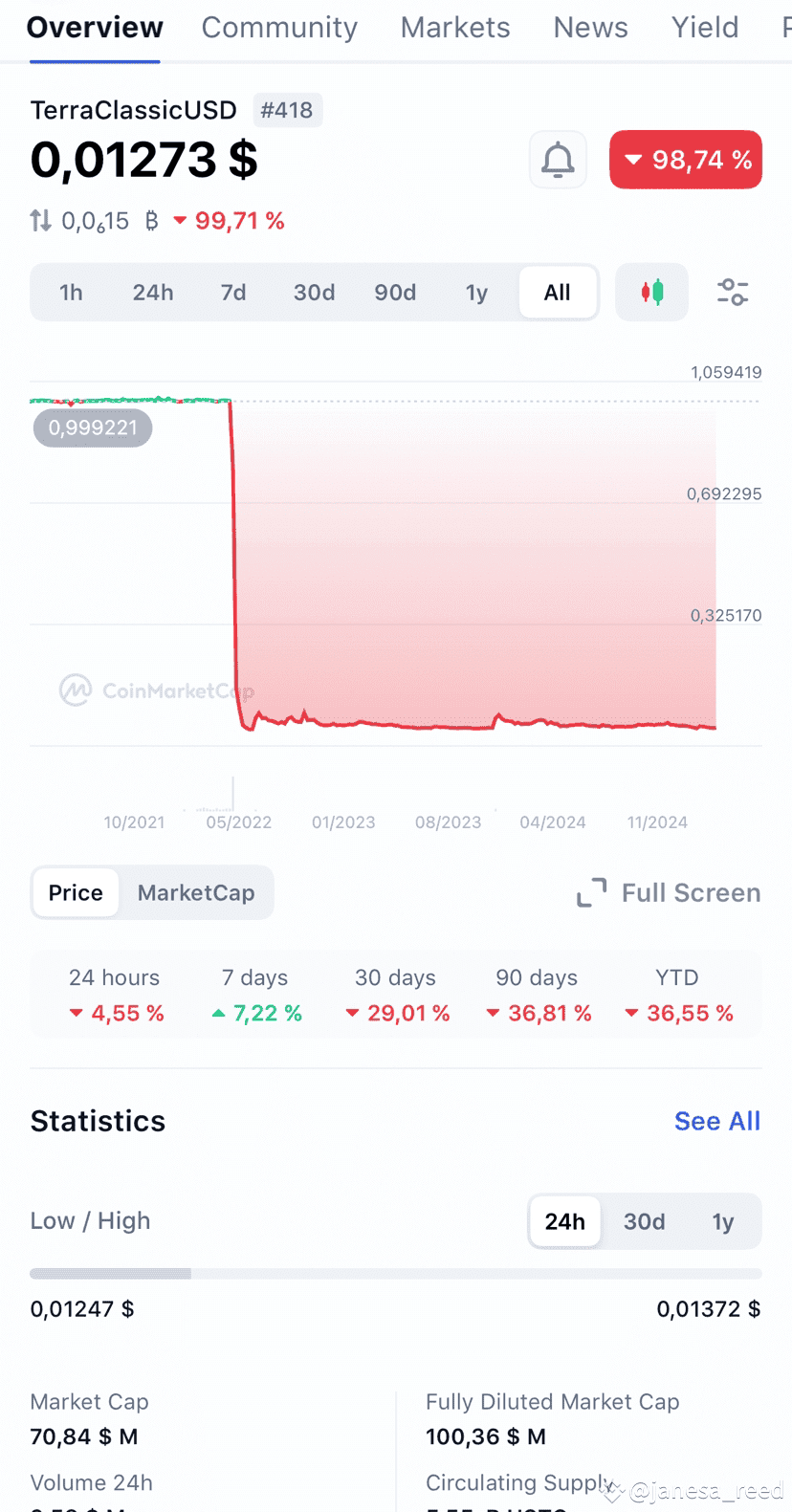The image size is (792, 1512).
Task: Tap the red 98,74 % change badge
Action: click(686, 160)
